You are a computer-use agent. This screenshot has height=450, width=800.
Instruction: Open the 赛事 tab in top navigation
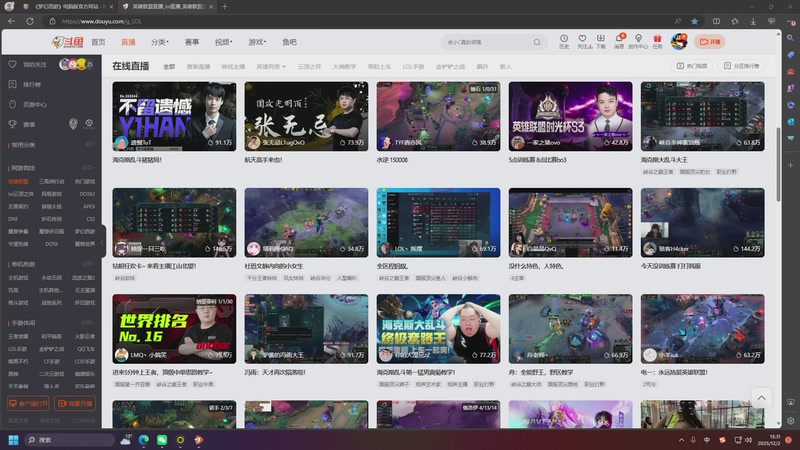pos(192,42)
